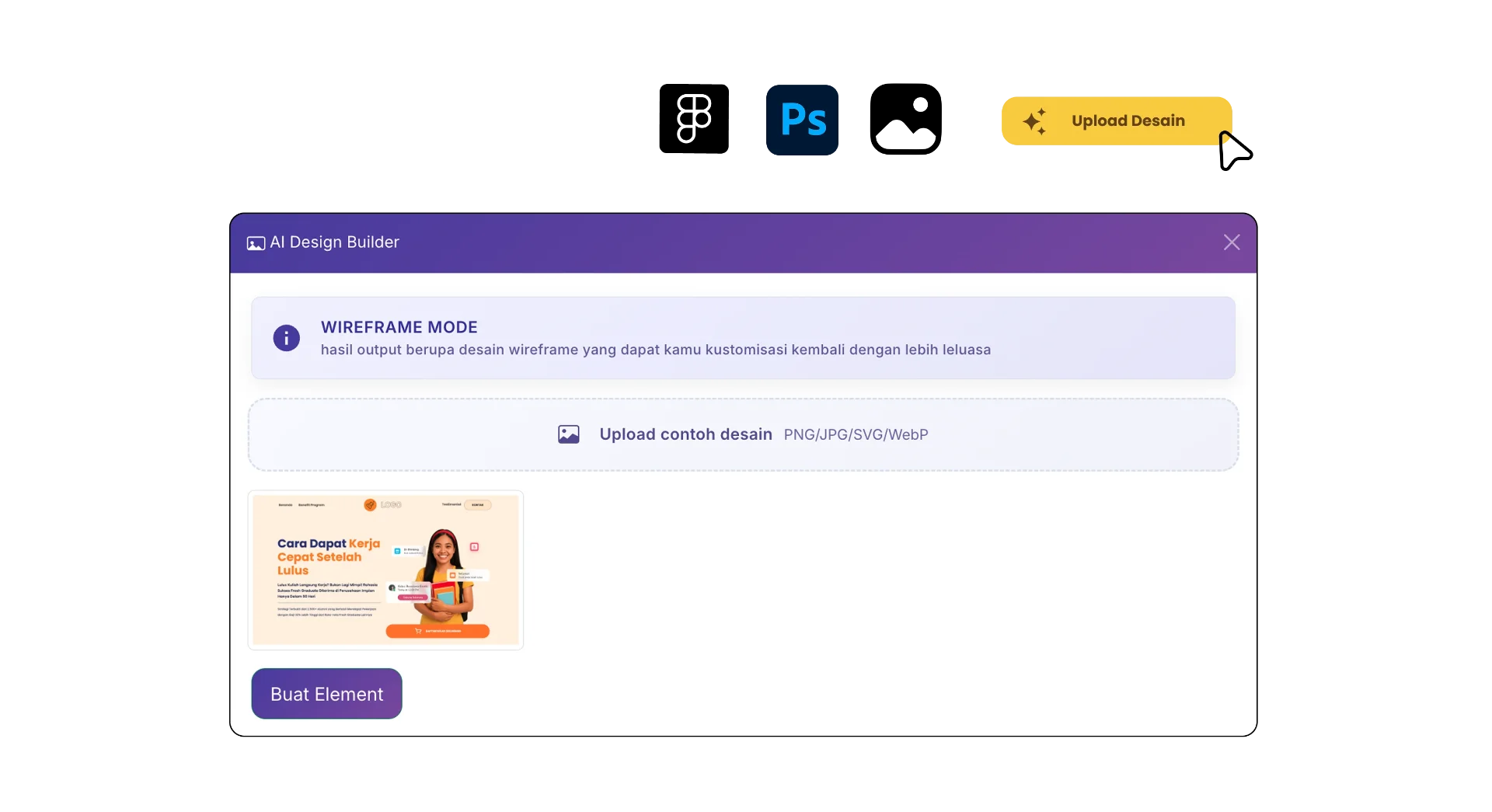Click Testimonial in preview navigation
Screen dimensions: 1492x812
pos(451,504)
